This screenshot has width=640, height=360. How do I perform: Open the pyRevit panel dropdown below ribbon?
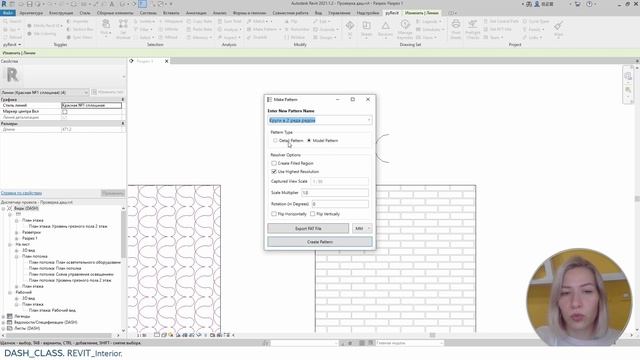[12, 44]
